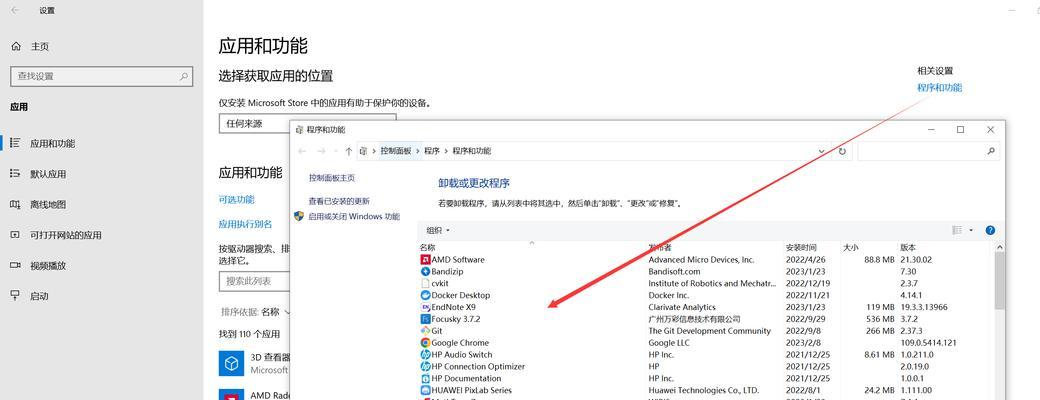Expand the chevron after 控制面板 breadcrumb
Viewport: 1040px width, 400px height.
point(418,151)
